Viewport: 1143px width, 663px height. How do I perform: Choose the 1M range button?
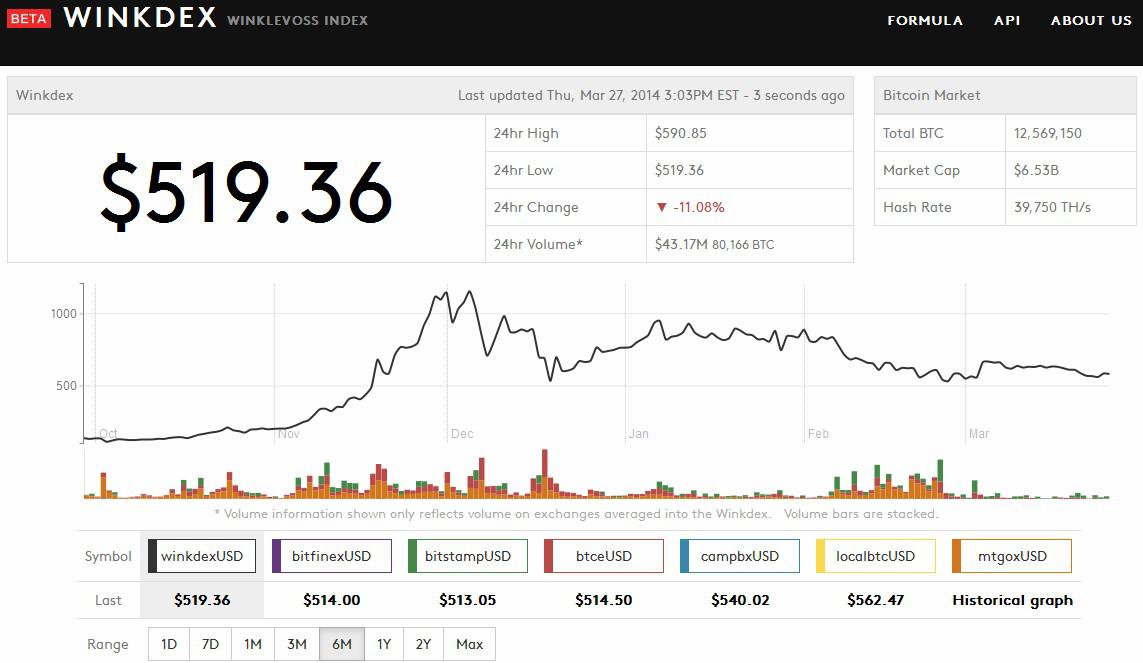(x=253, y=644)
